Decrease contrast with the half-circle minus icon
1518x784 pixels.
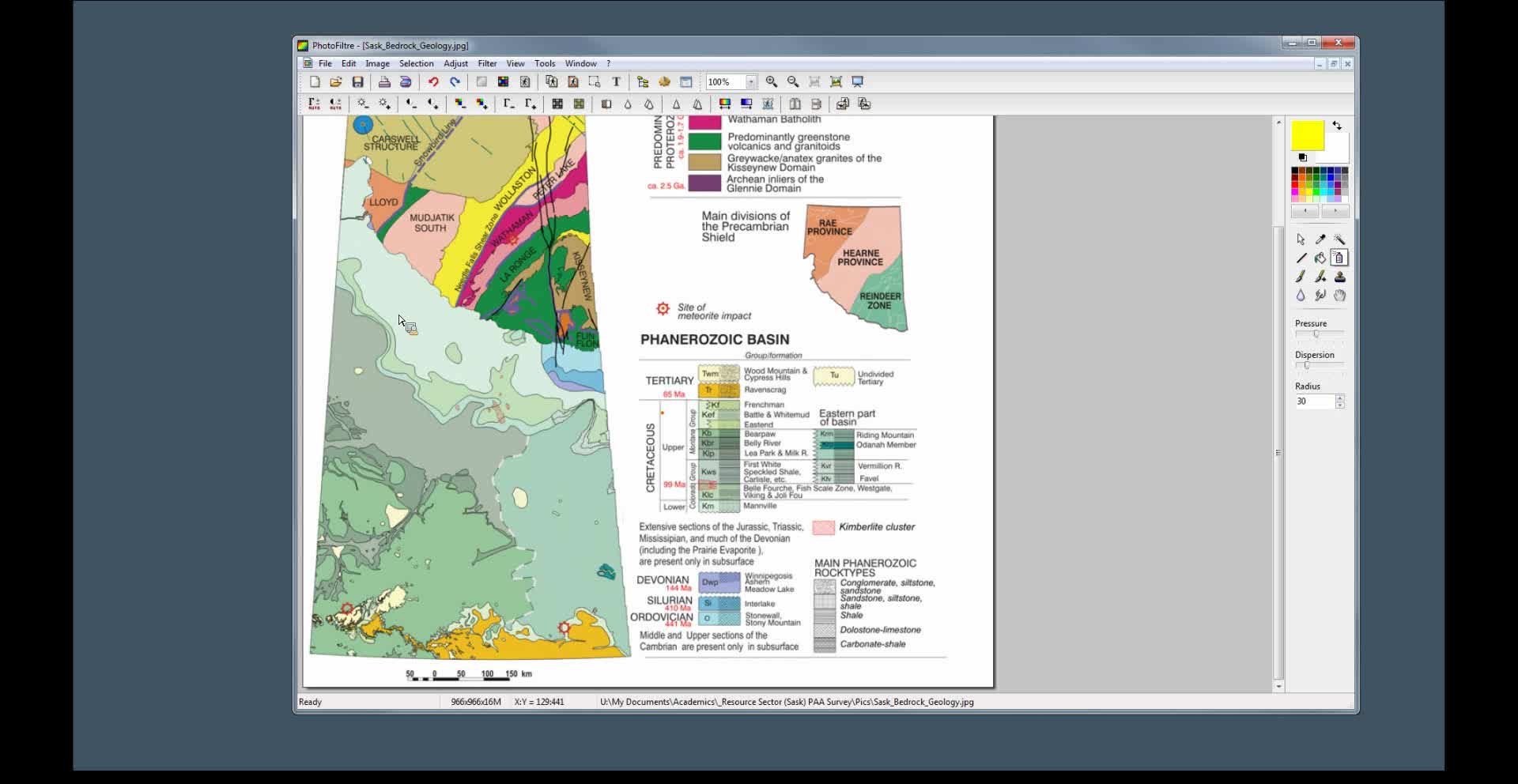[x=411, y=104]
